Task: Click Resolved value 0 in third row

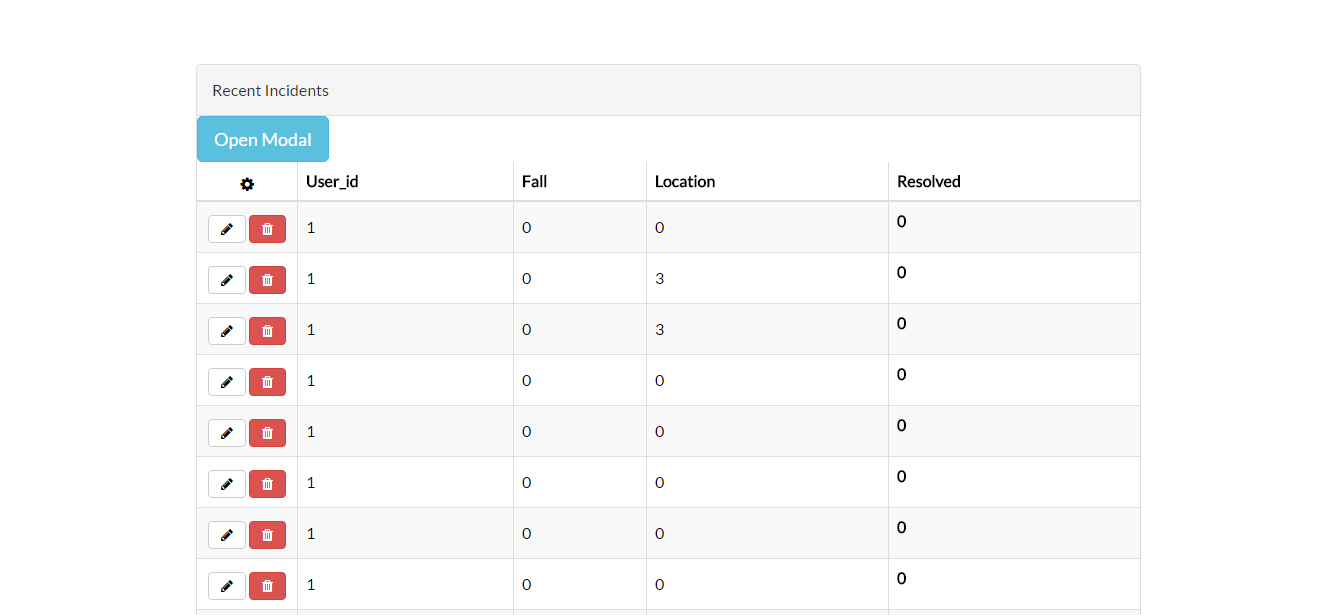Action: pos(901,323)
